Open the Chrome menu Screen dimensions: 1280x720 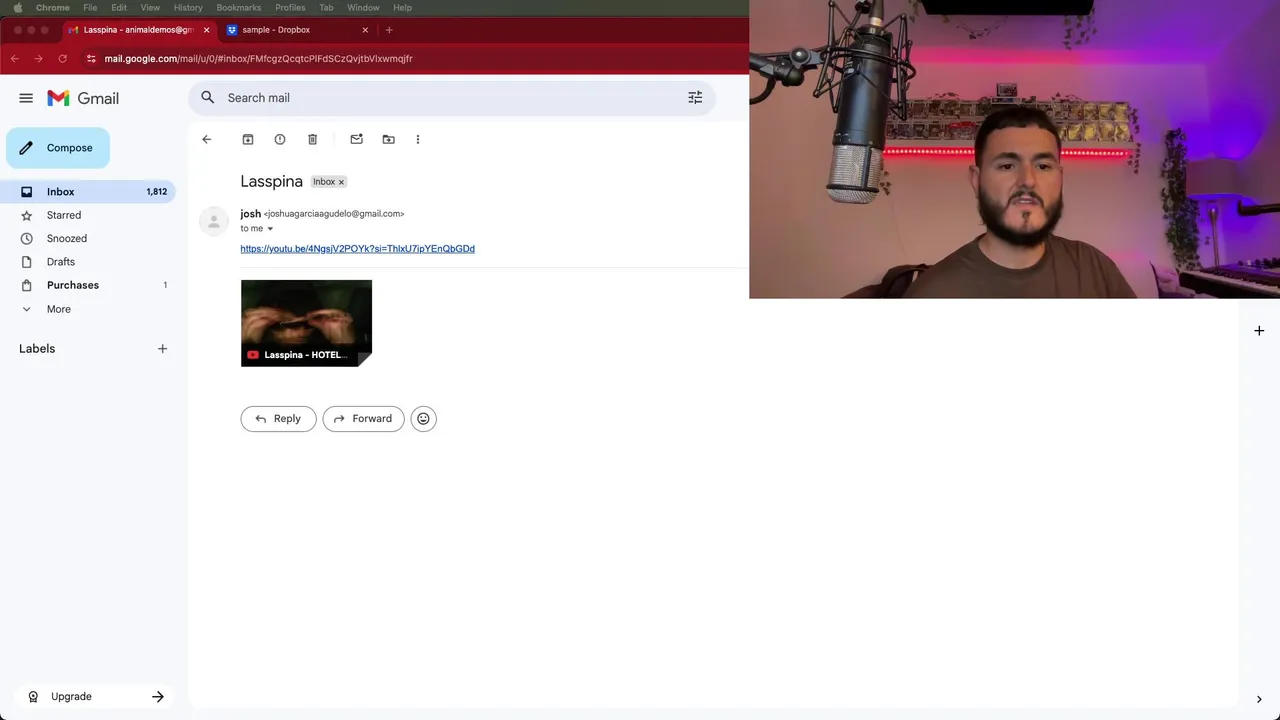pyautogui.click(x=53, y=7)
